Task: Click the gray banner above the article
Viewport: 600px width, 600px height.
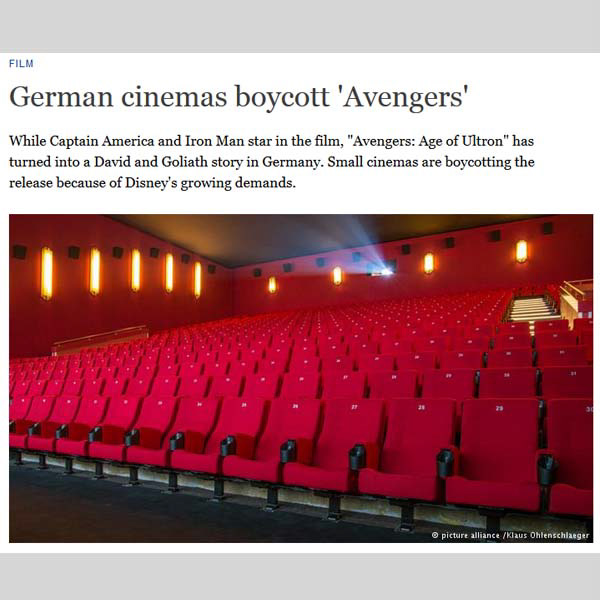Action: pyautogui.click(x=300, y=26)
